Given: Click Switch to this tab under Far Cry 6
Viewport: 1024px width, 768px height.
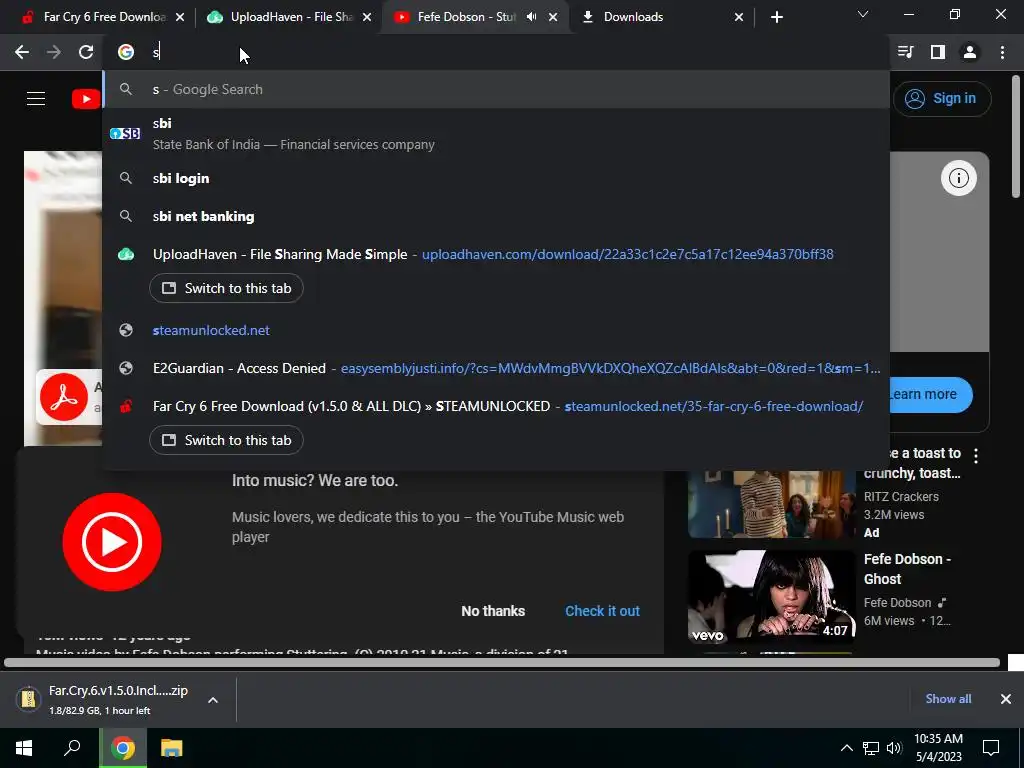Looking at the screenshot, I should [226, 440].
